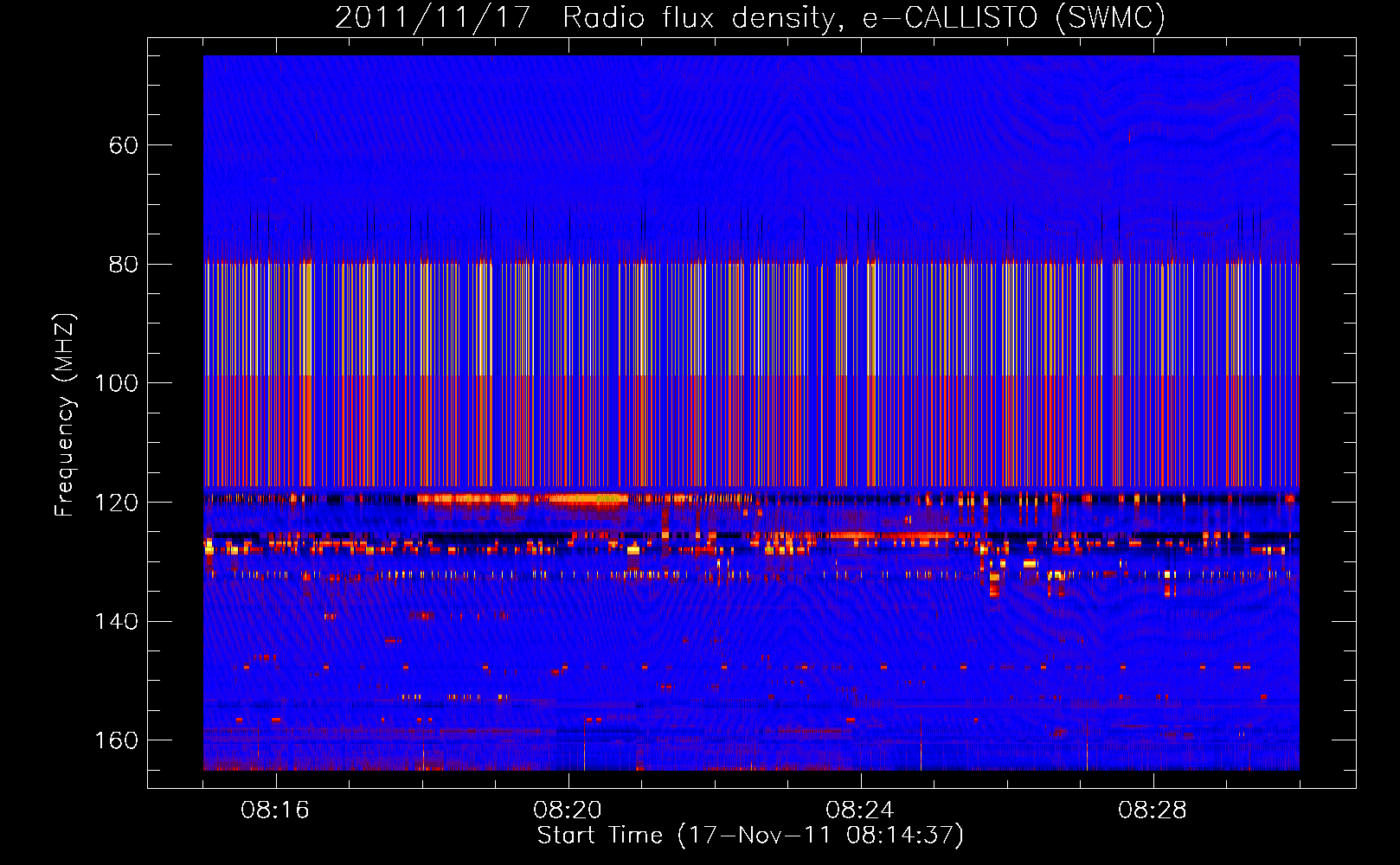Click the 120 frequency tick label
The image size is (1400, 865).
[x=116, y=503]
